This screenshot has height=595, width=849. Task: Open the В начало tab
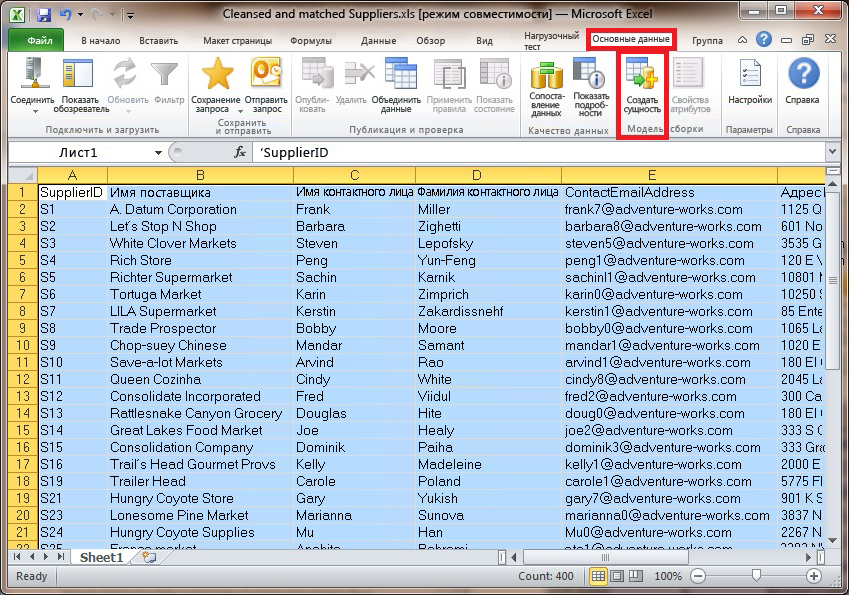pos(101,41)
